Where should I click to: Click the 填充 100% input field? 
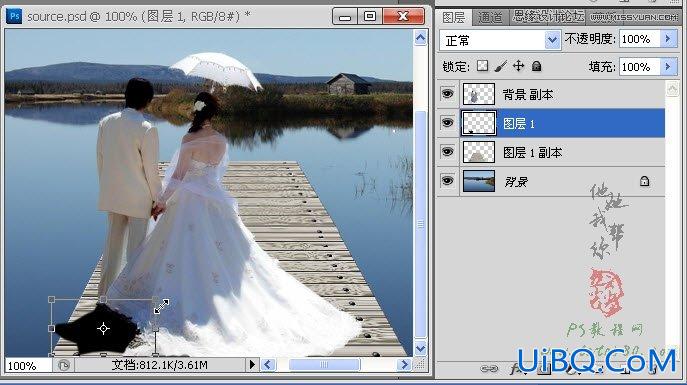(x=640, y=67)
